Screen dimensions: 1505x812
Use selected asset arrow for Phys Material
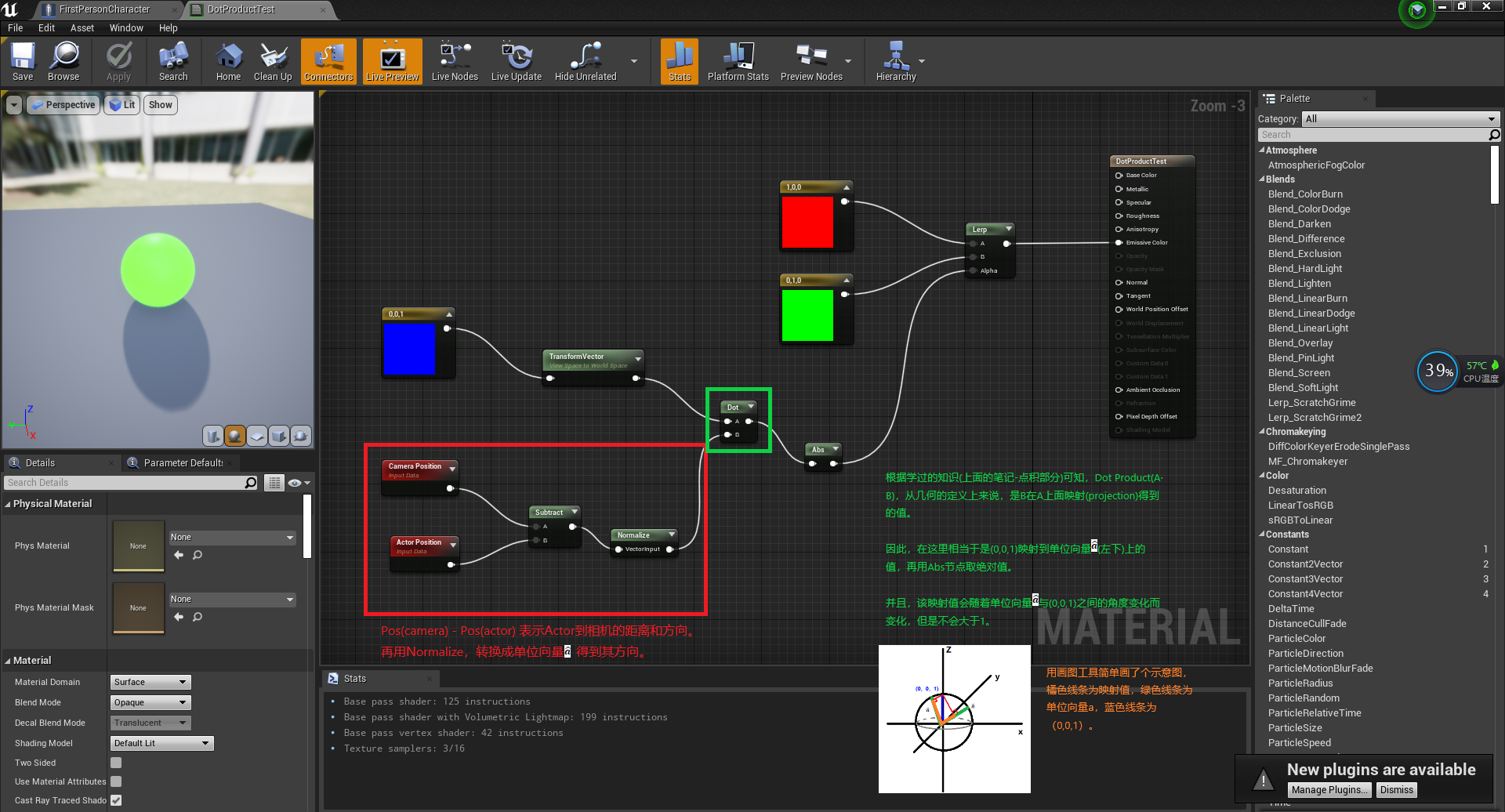pyautogui.click(x=179, y=555)
